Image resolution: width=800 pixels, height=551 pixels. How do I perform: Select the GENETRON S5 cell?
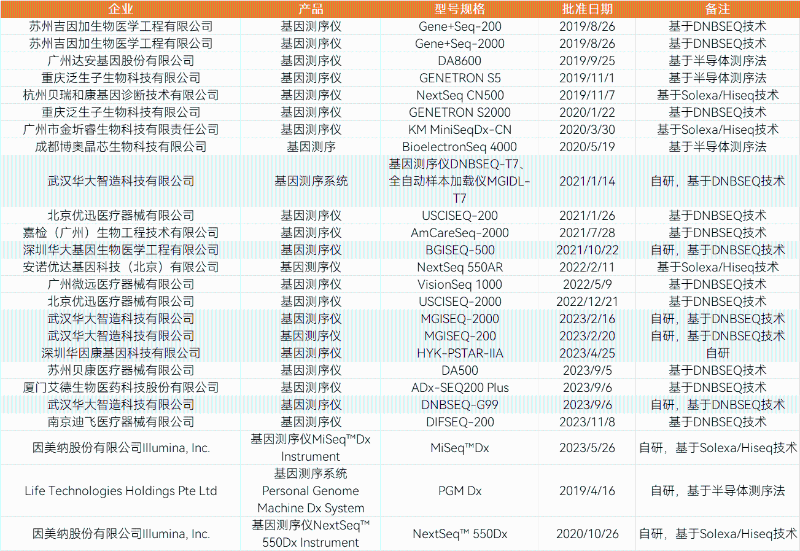click(x=459, y=78)
